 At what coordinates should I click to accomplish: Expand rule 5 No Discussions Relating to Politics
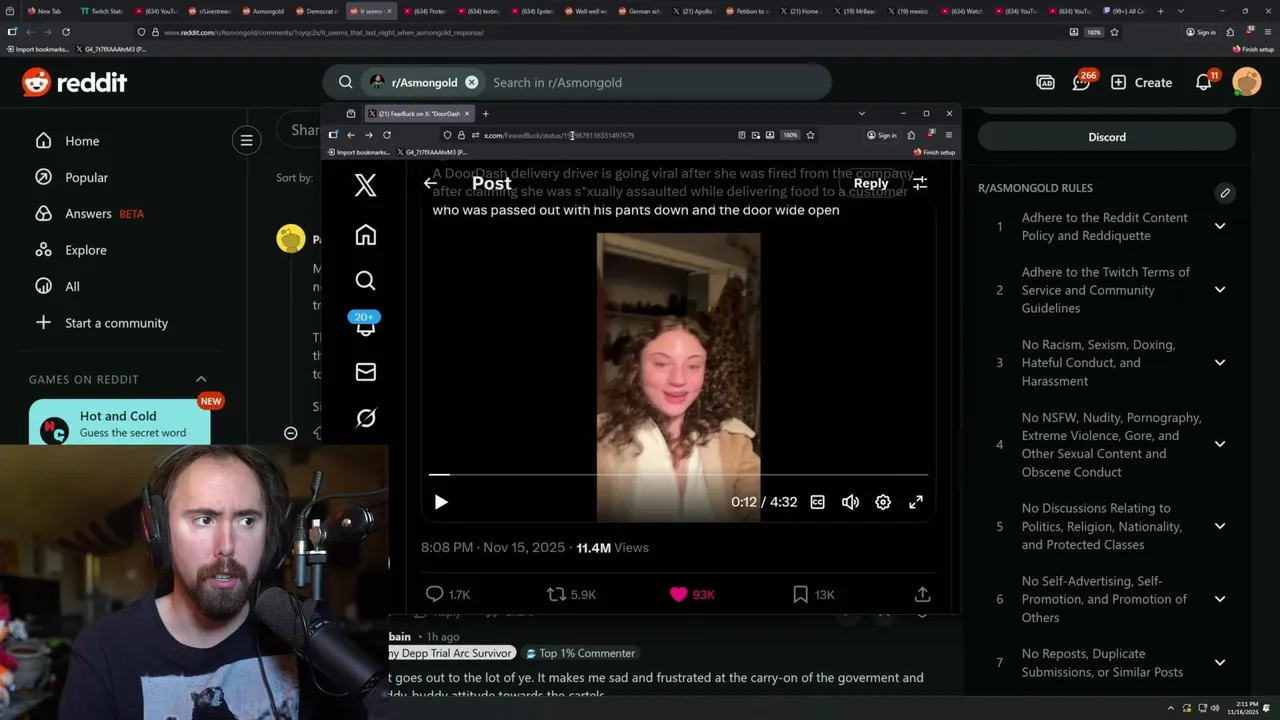tap(1220, 526)
